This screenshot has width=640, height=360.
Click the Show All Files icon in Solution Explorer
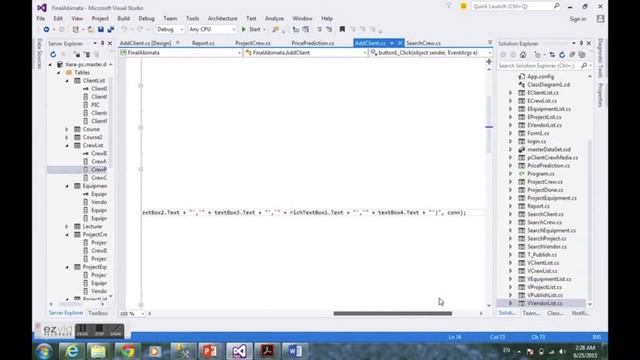point(582,55)
